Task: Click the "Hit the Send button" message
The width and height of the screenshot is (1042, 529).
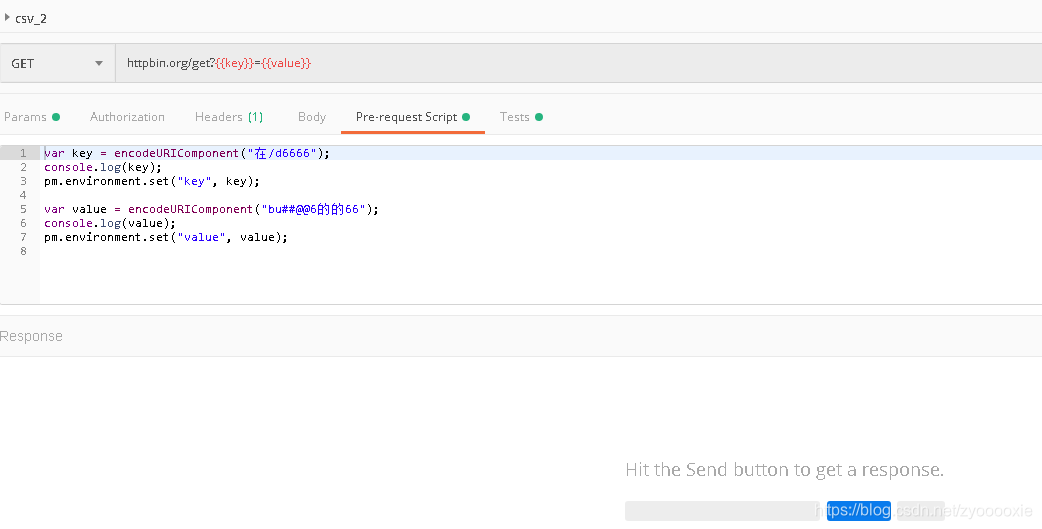Action: (x=784, y=470)
